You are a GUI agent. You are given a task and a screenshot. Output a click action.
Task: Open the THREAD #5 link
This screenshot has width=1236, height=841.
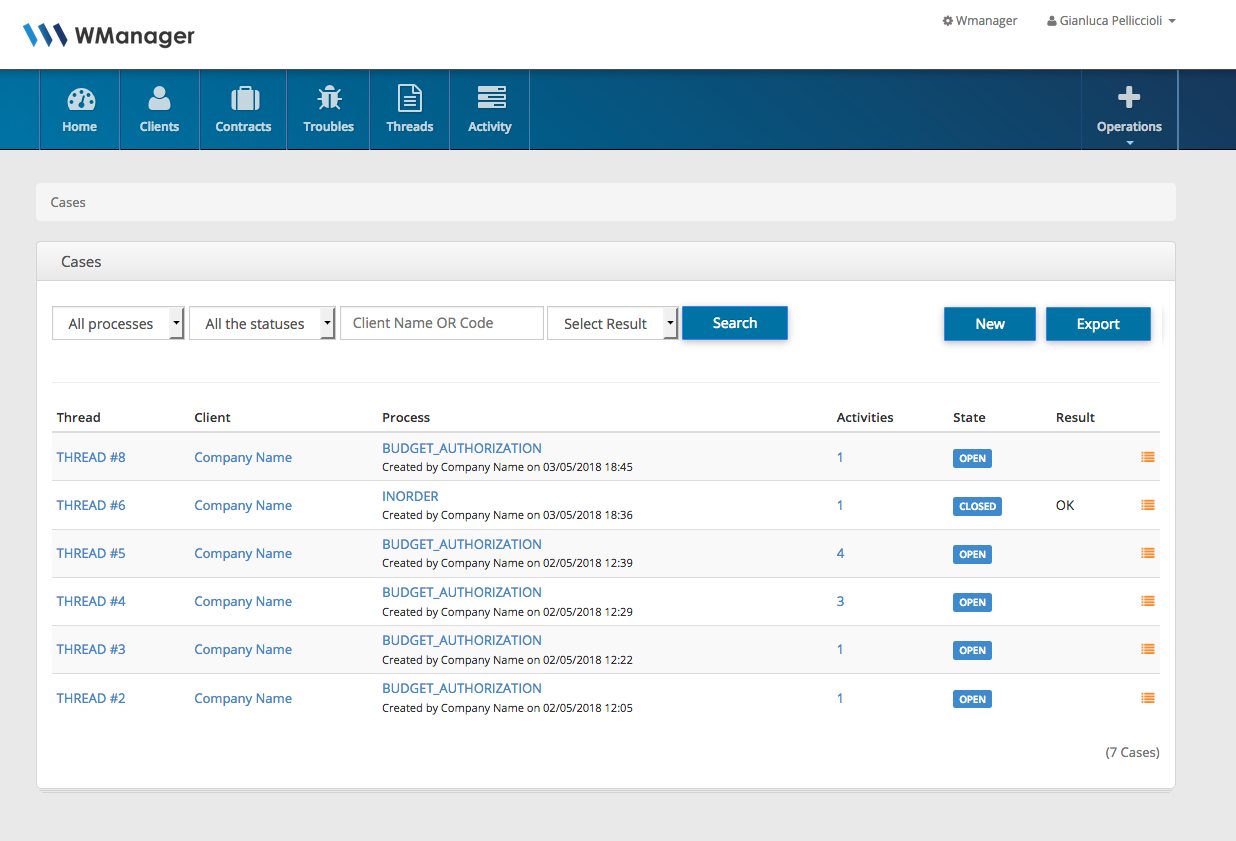click(x=91, y=553)
